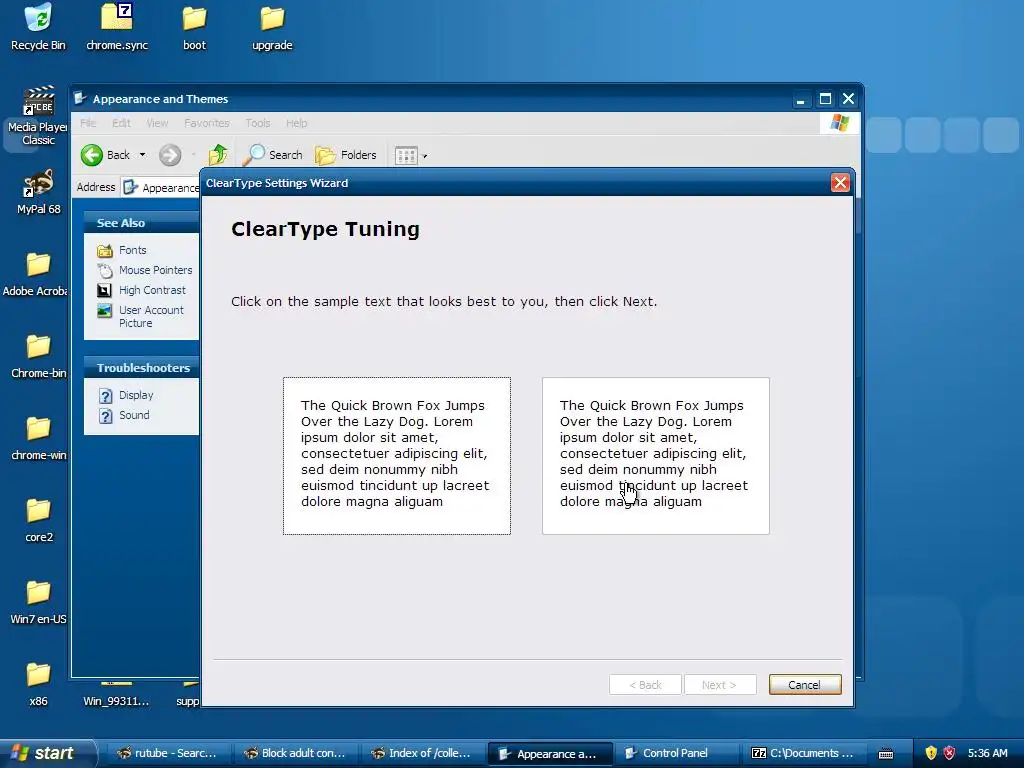The height and width of the screenshot is (768, 1024).
Task: Click the green Back arrow in toolbar
Action: click(x=92, y=155)
